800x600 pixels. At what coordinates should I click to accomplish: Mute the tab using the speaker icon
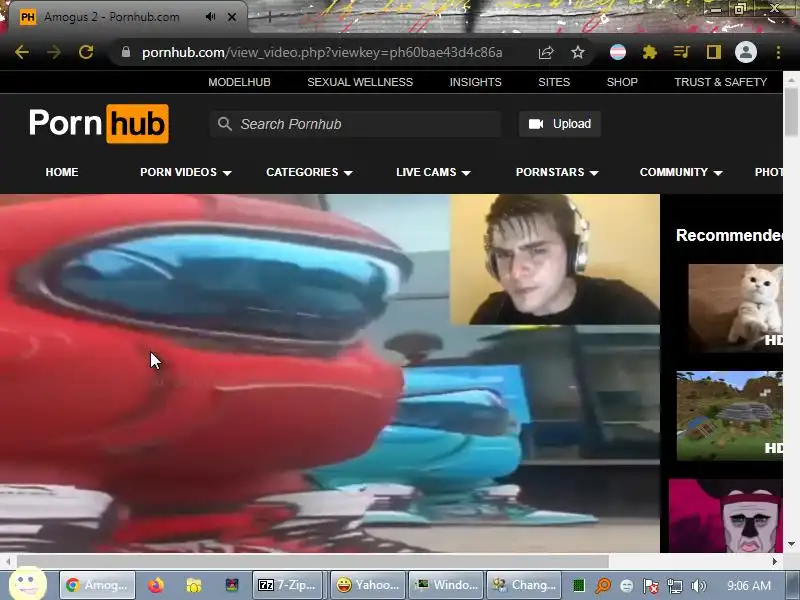[210, 17]
